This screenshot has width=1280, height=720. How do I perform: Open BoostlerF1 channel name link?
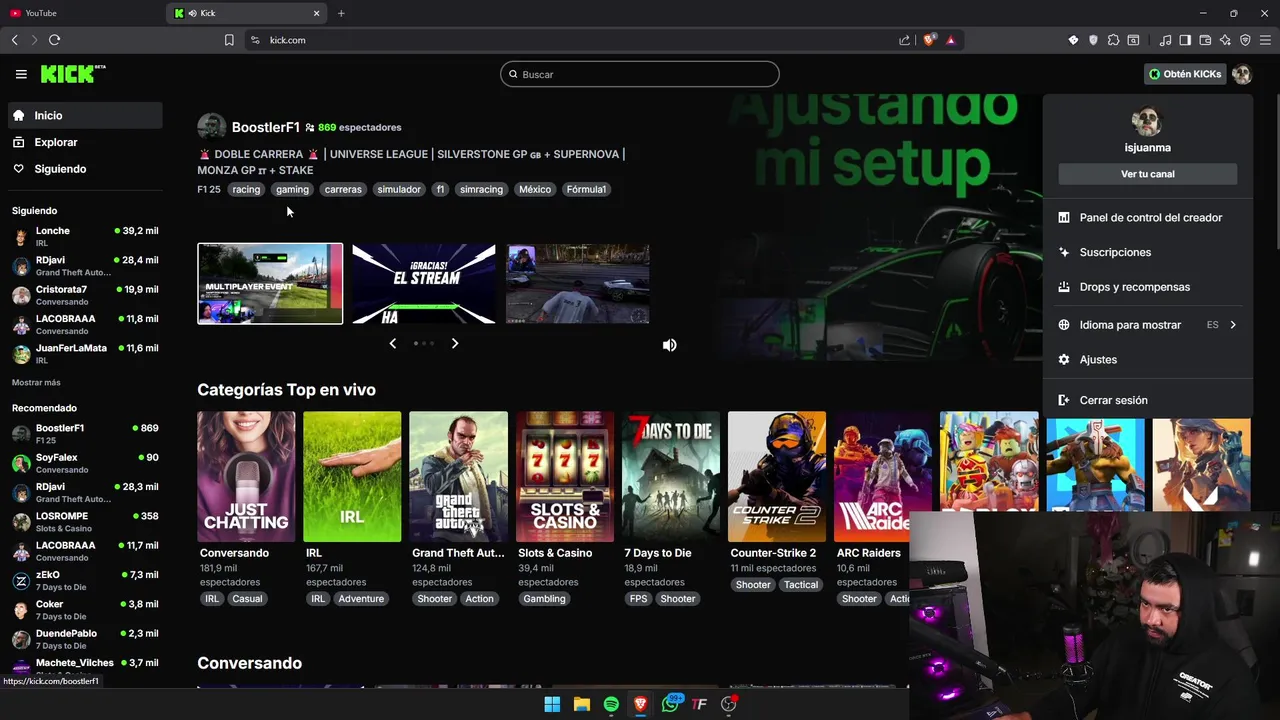[x=266, y=127]
